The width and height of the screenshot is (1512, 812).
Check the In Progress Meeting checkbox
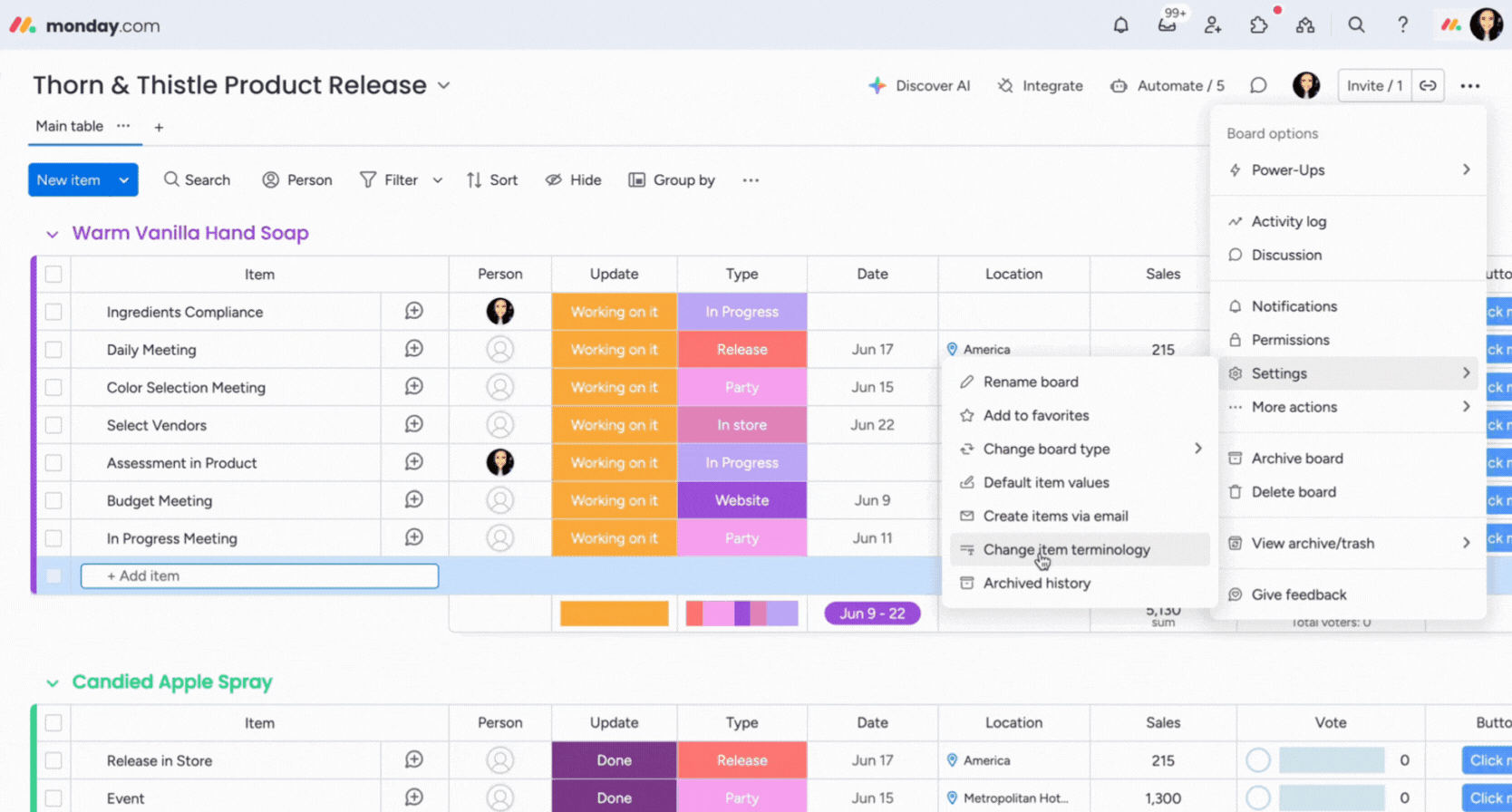(53, 538)
